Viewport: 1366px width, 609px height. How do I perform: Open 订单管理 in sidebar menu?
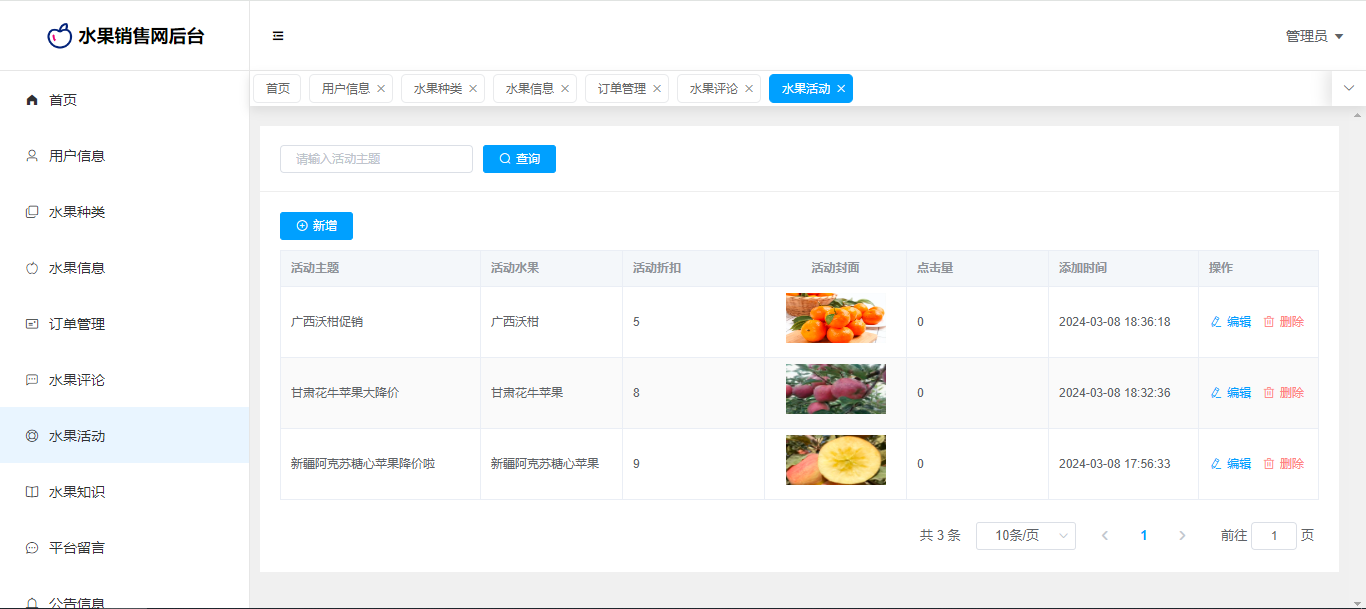tap(77, 324)
